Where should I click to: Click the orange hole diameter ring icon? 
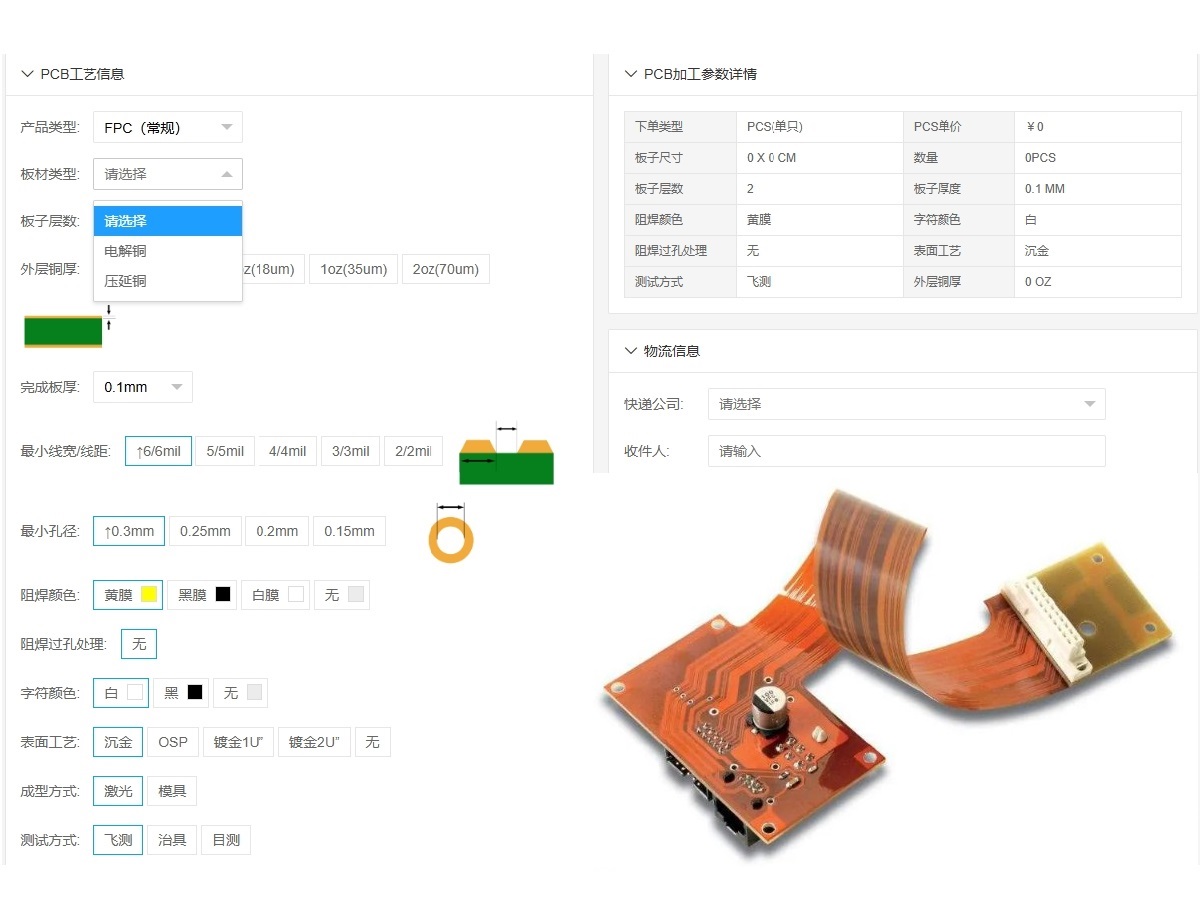[x=451, y=540]
